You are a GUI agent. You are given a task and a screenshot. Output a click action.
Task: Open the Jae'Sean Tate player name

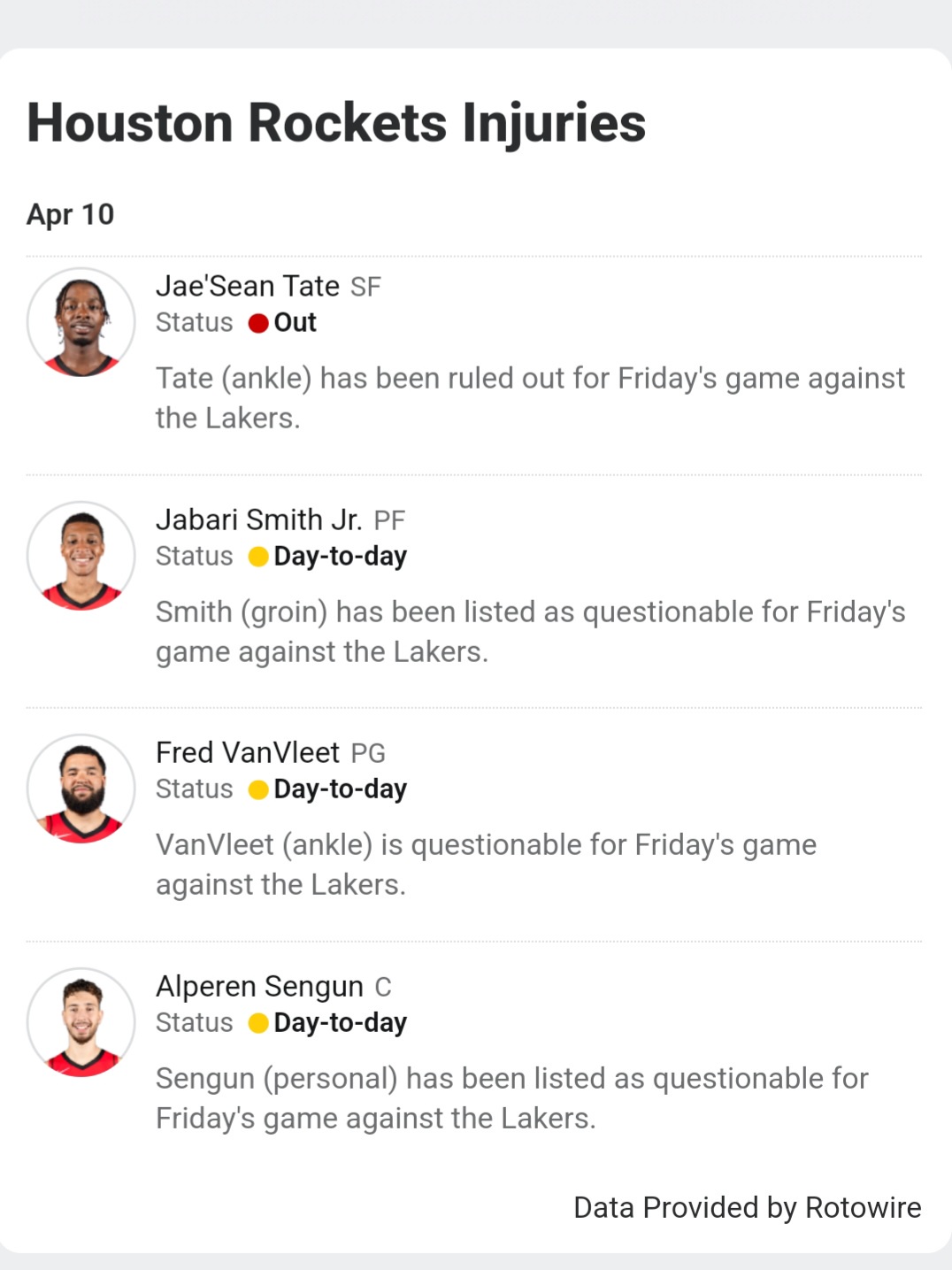[248, 286]
